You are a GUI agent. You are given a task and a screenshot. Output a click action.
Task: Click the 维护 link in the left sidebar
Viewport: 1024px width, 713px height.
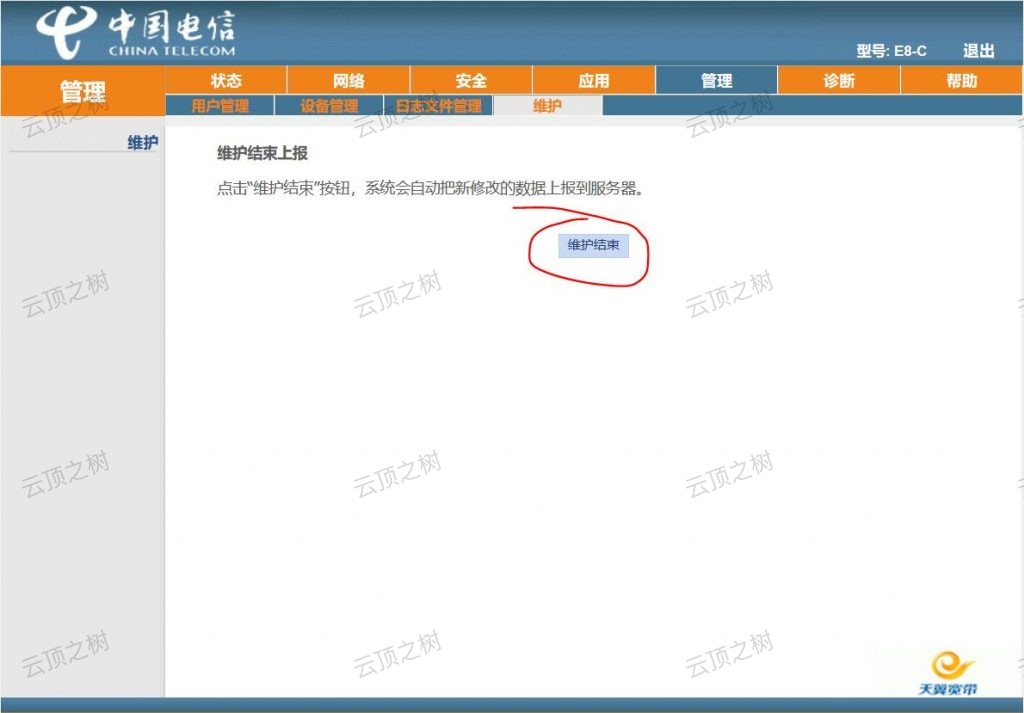tap(143, 142)
